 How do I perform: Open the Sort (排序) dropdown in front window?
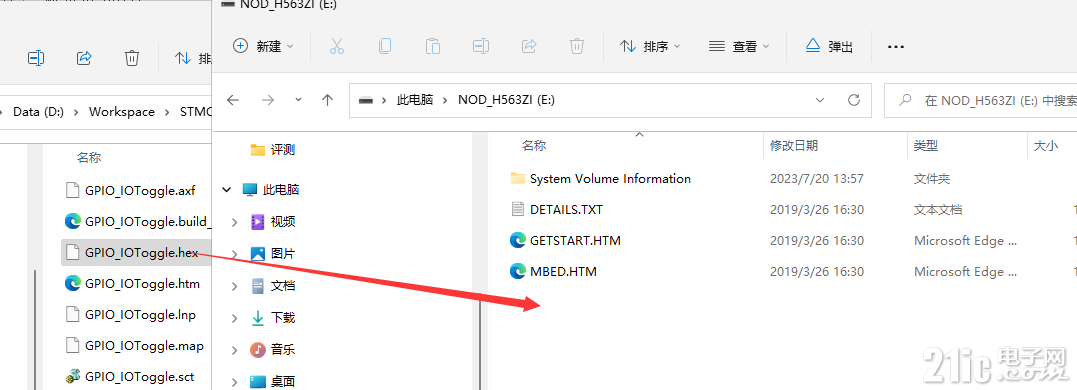click(x=650, y=46)
